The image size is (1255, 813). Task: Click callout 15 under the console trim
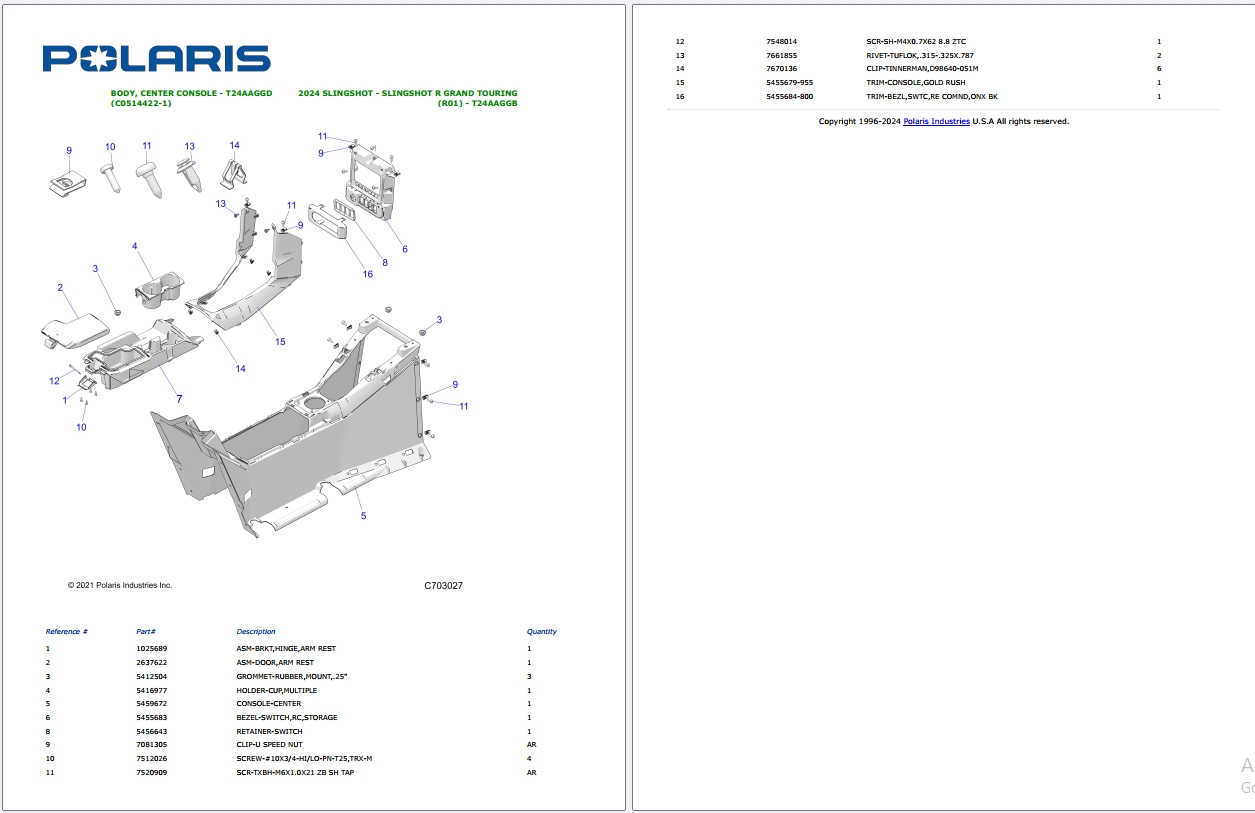click(280, 342)
